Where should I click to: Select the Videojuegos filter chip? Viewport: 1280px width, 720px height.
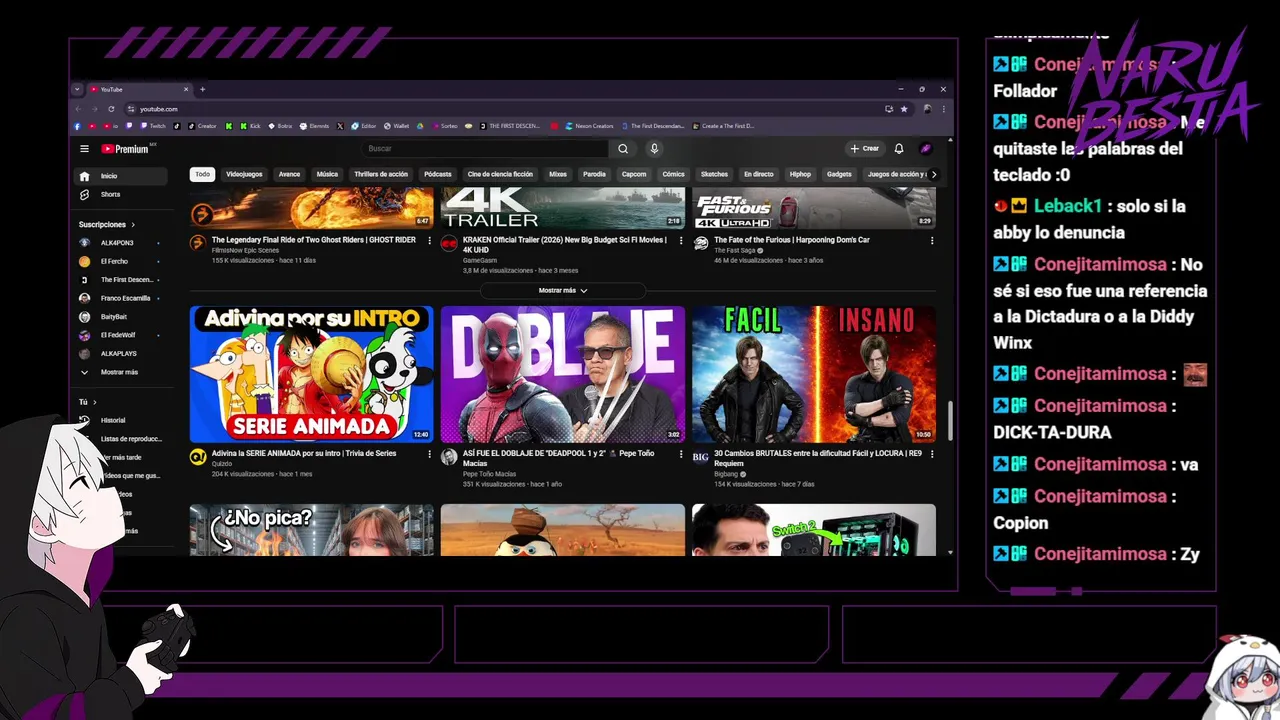click(x=244, y=174)
